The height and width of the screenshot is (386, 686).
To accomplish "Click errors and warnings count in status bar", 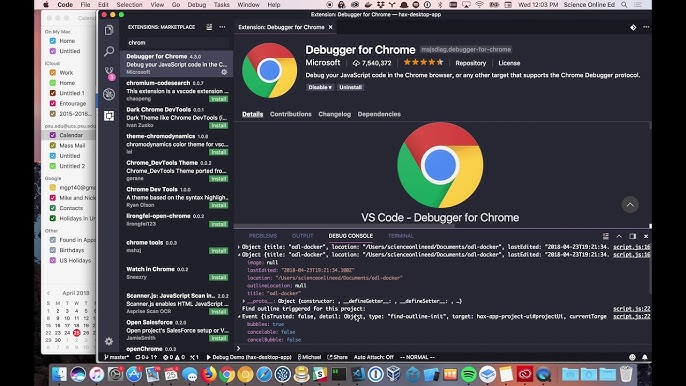I will (x=174, y=357).
